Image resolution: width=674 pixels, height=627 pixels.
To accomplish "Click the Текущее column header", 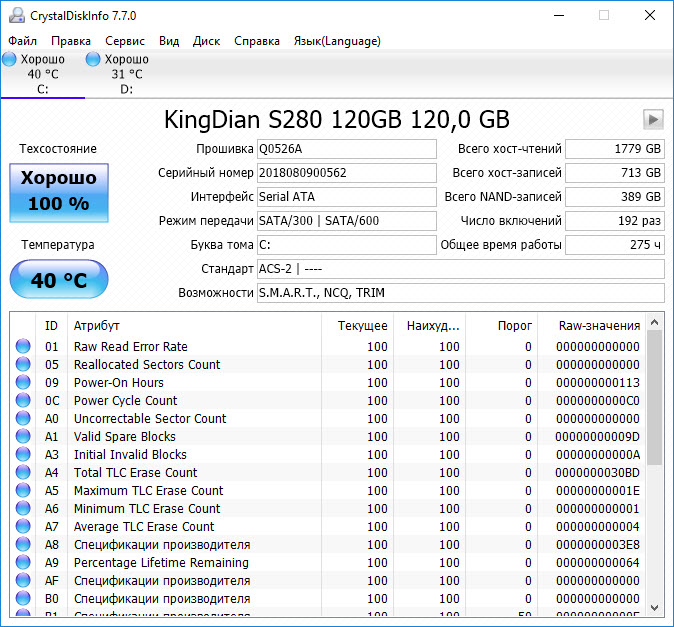I will click(357, 326).
